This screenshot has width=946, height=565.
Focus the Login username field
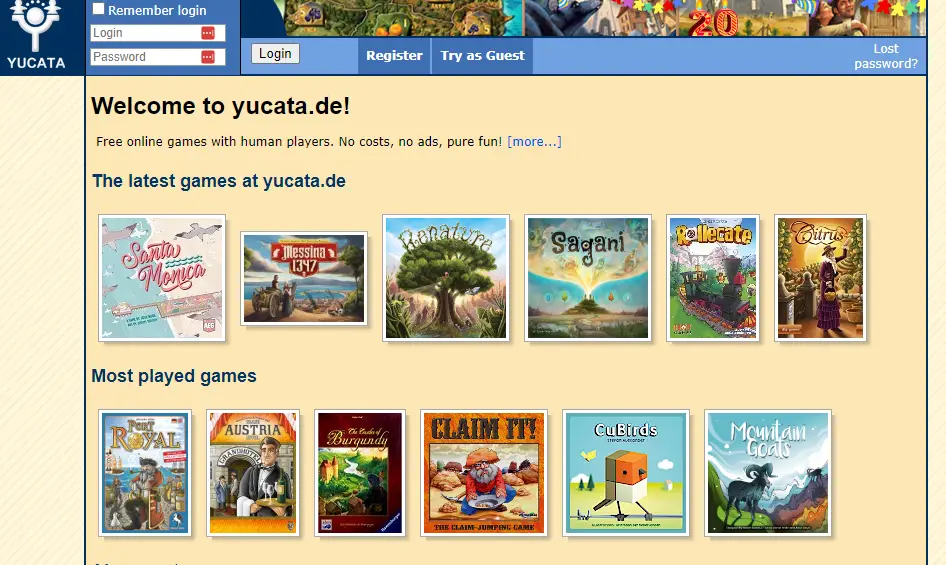[158, 33]
